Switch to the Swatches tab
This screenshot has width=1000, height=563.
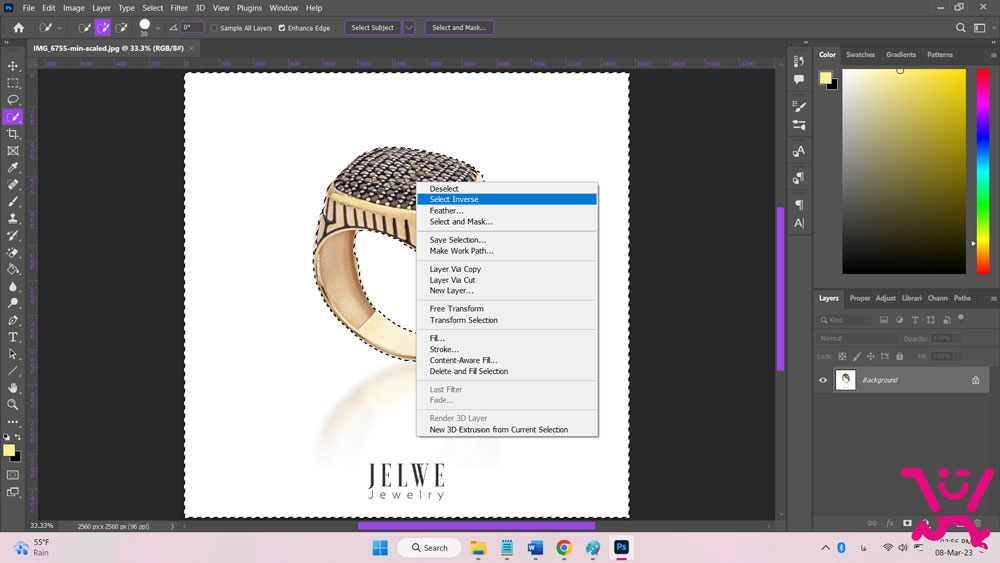tap(860, 55)
